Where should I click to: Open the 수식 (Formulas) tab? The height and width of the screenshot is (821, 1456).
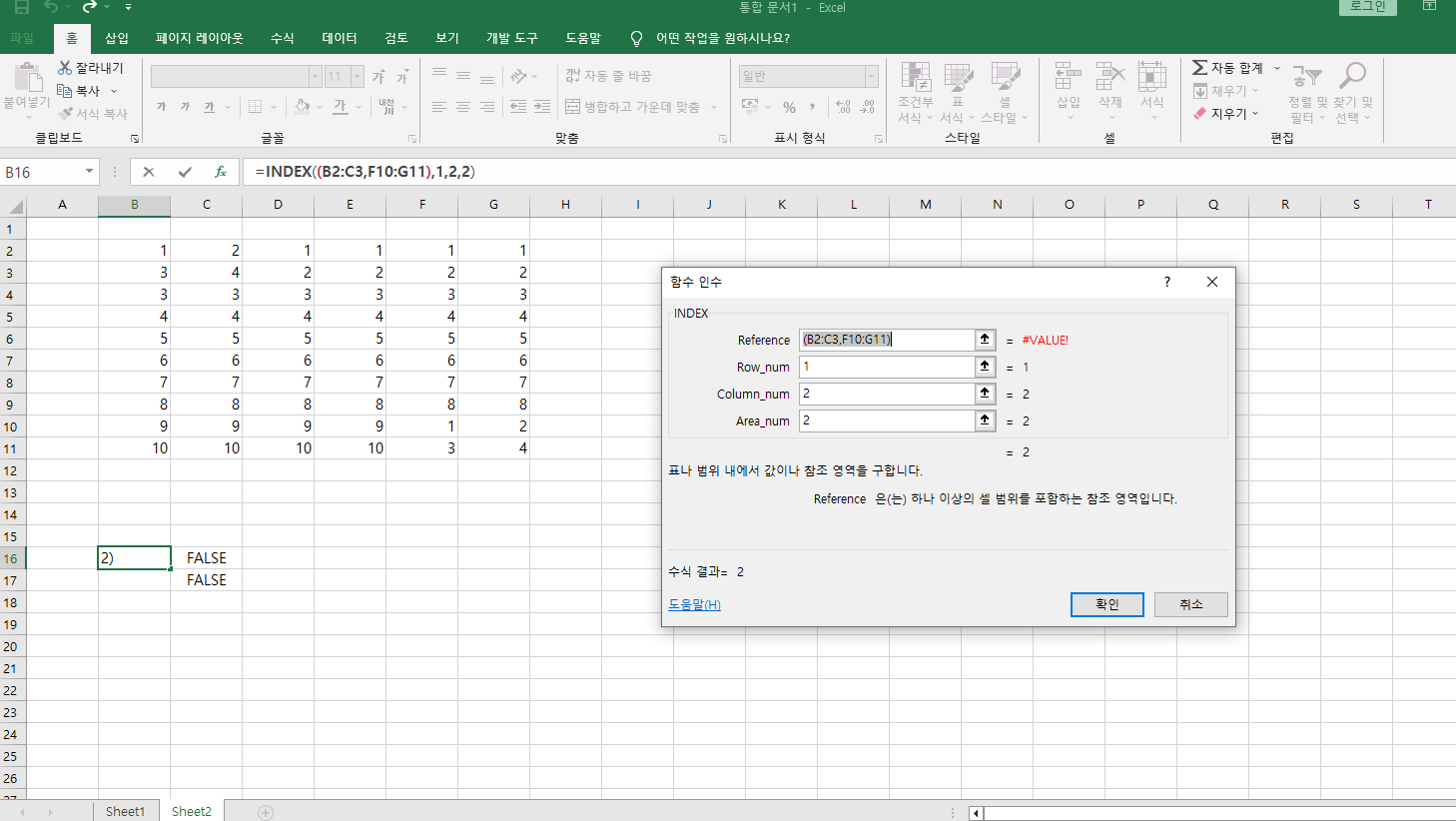pos(283,38)
